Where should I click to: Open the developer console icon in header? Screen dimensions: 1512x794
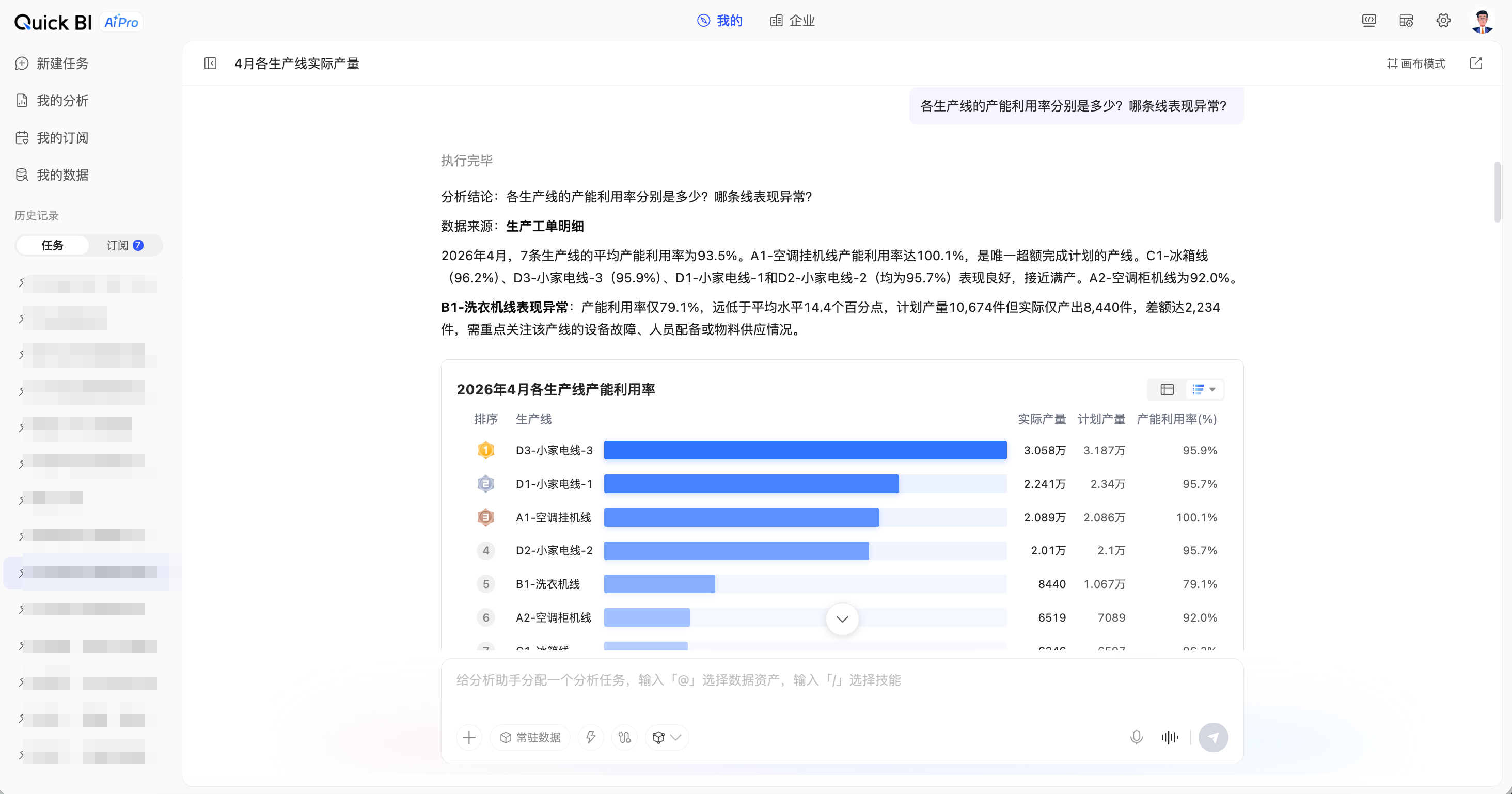coord(1369,21)
